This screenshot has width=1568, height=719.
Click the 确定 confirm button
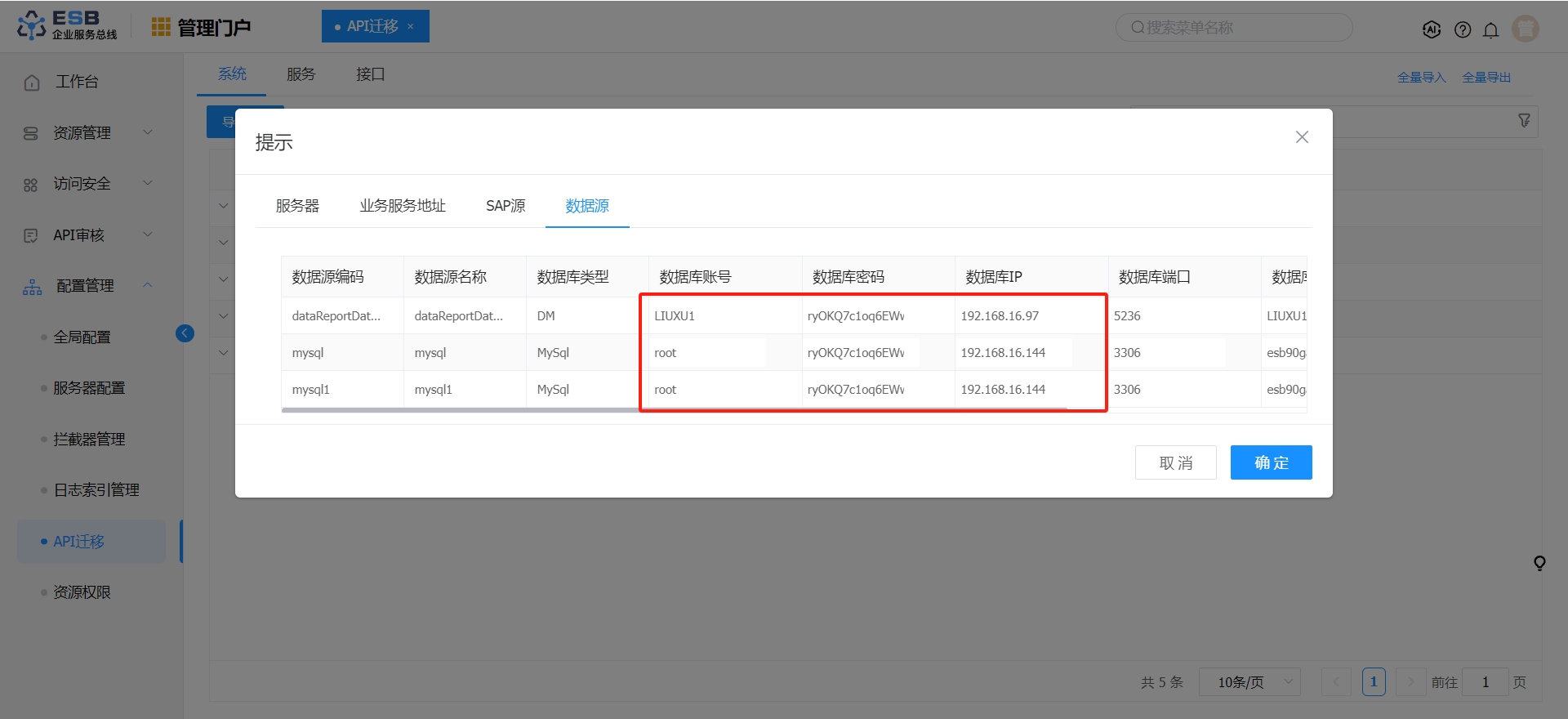click(x=1271, y=462)
